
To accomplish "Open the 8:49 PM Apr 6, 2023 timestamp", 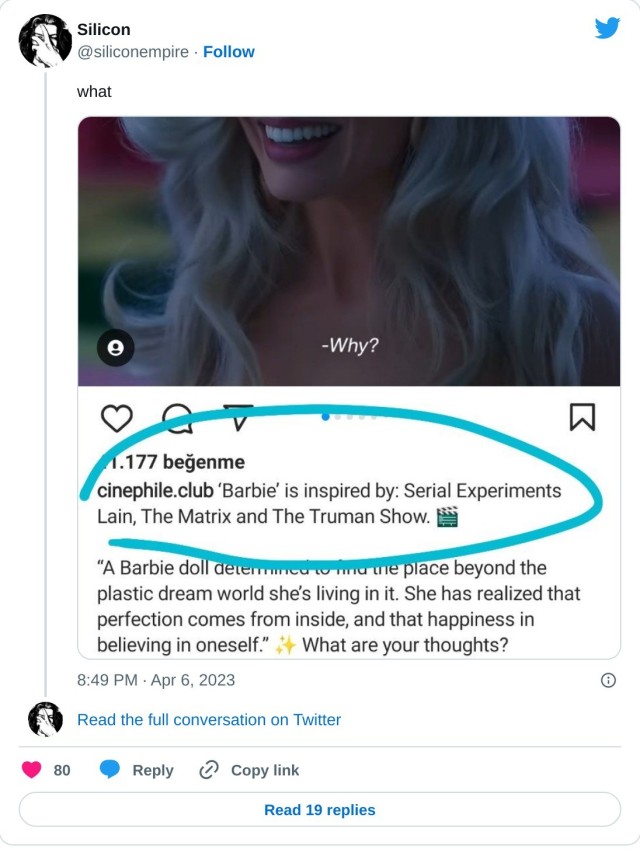I will 156,680.
